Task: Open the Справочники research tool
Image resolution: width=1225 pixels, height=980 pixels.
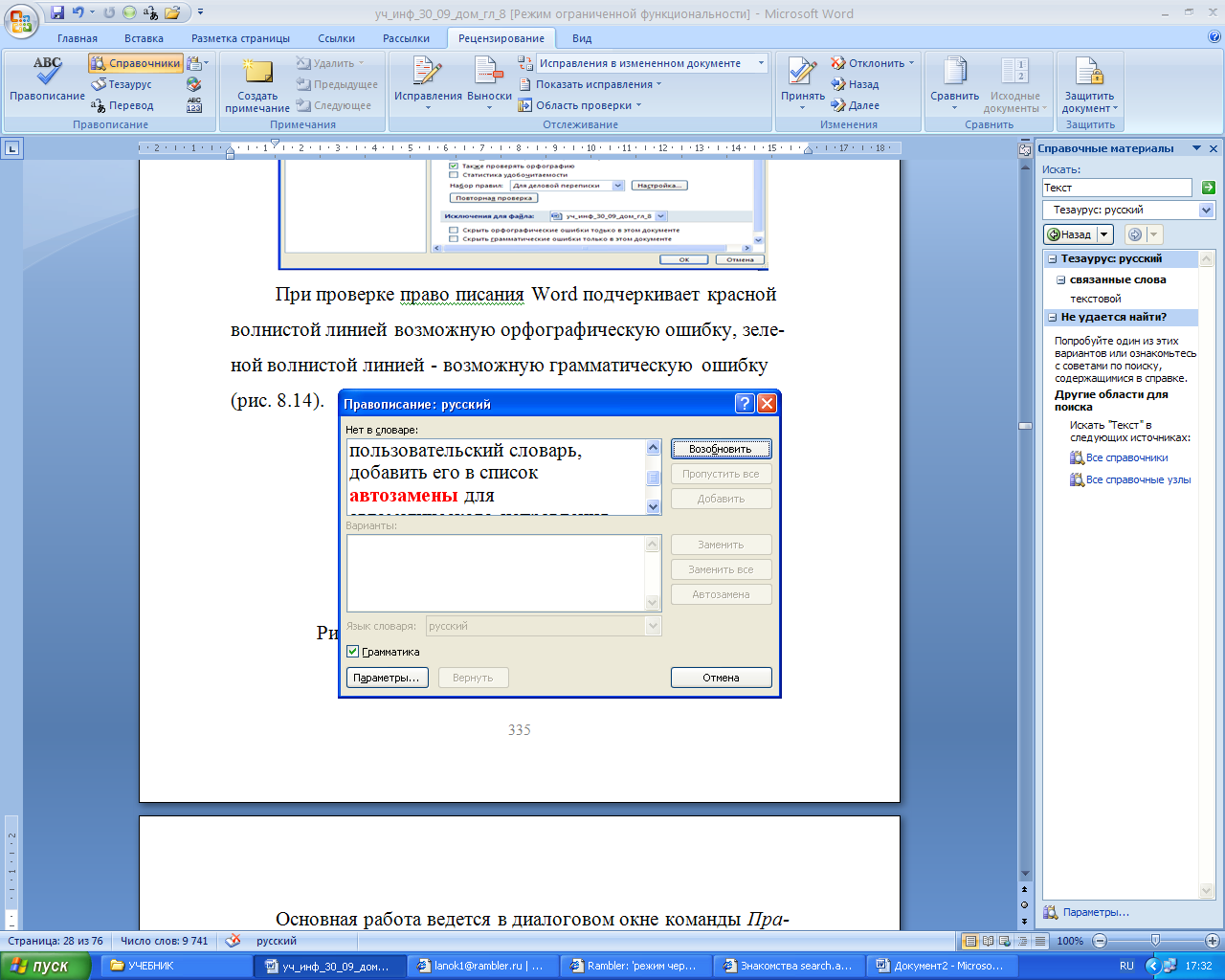Action: pos(136,63)
